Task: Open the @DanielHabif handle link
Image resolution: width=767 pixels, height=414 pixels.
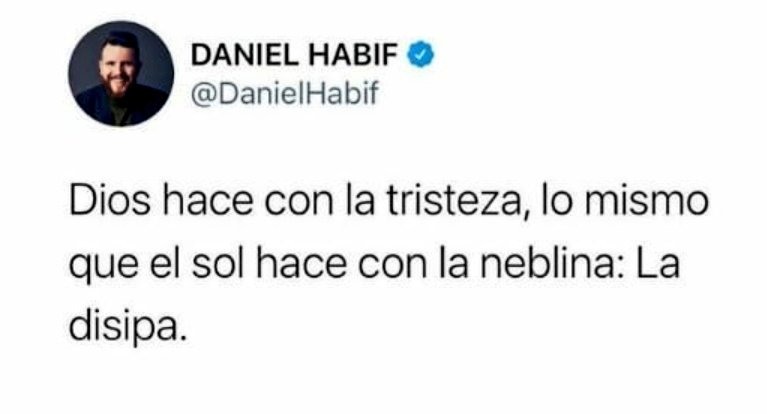Action: 285,92
